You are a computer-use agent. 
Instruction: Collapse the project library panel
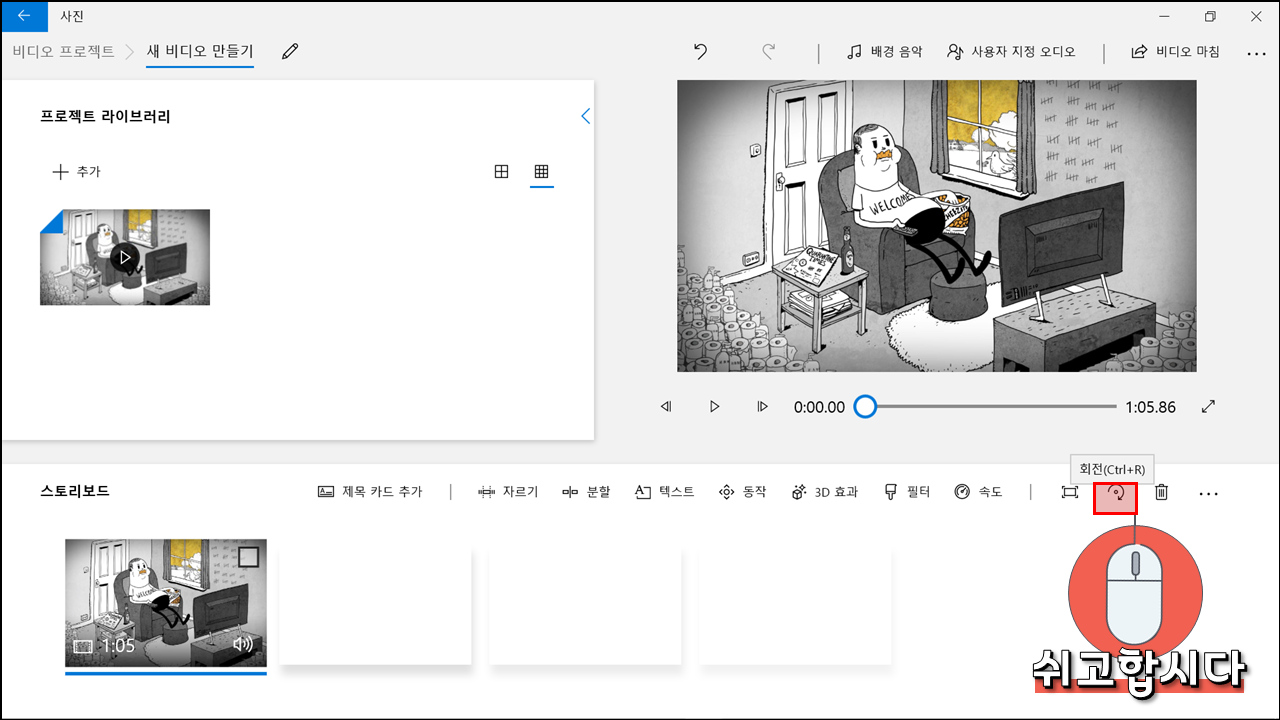tap(586, 116)
